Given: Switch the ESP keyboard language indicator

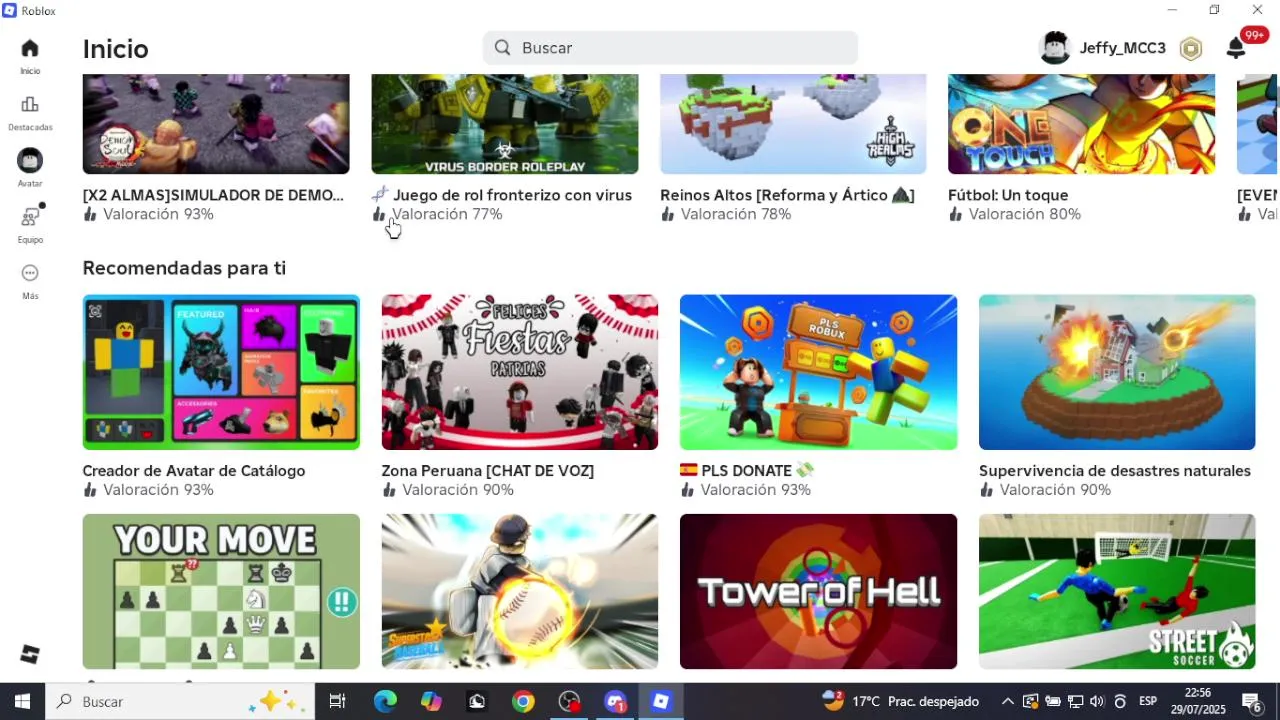Looking at the screenshot, I should tap(1148, 702).
